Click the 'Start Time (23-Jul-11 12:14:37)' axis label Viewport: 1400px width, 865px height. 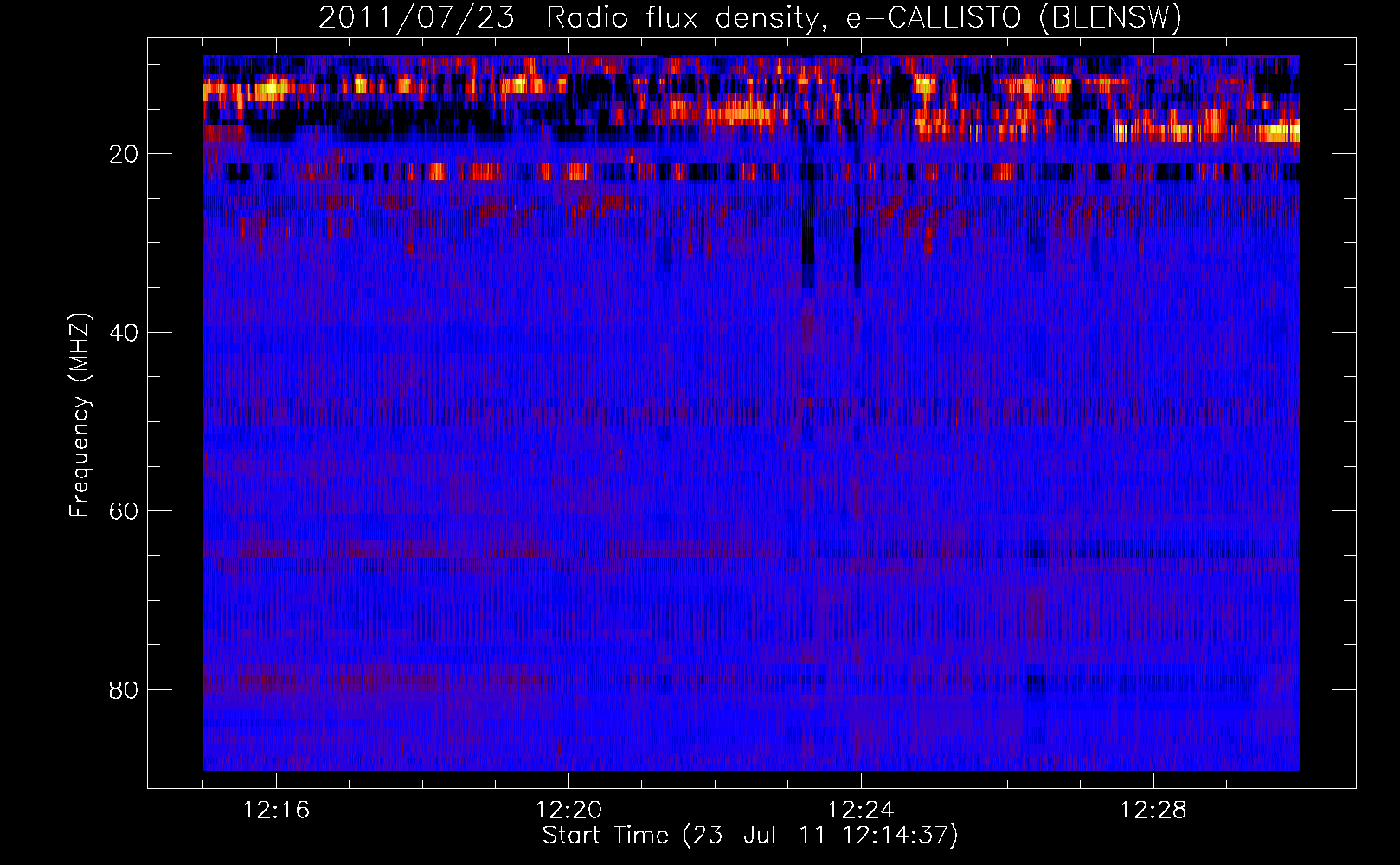coord(750,836)
